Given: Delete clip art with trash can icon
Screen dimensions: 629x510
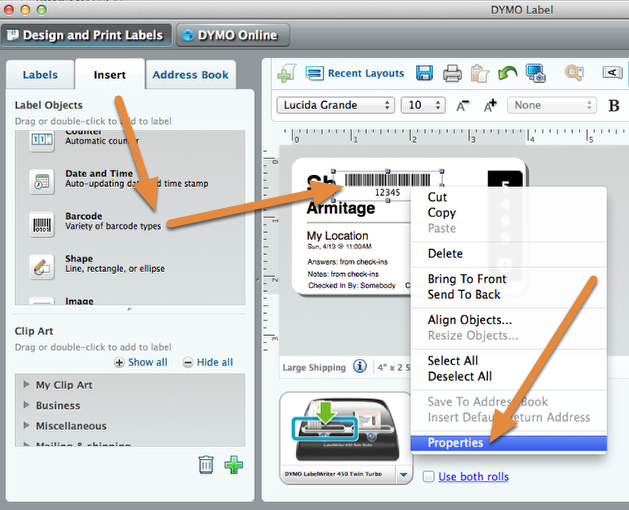Looking at the screenshot, I should (206, 465).
